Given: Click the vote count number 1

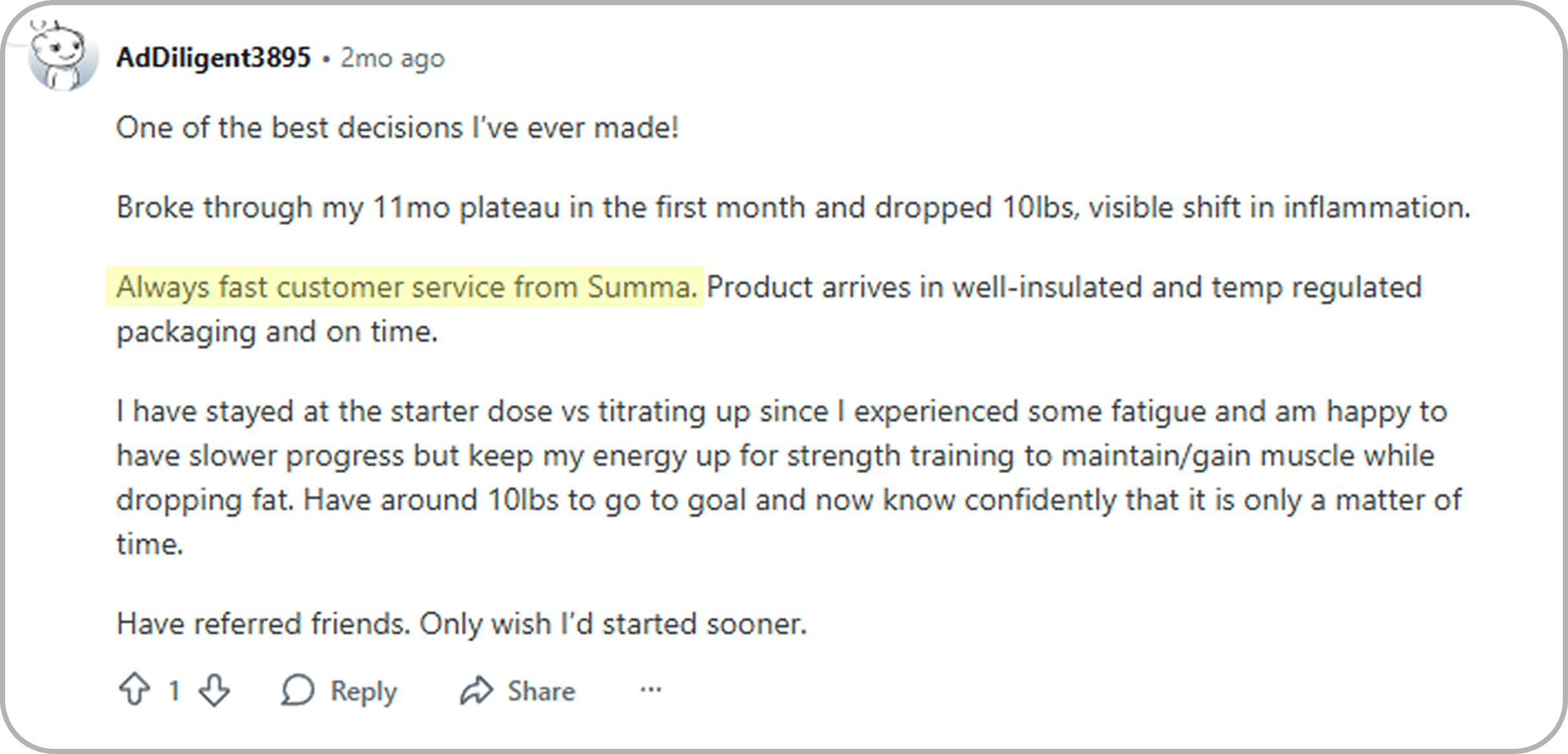Looking at the screenshot, I should [173, 689].
